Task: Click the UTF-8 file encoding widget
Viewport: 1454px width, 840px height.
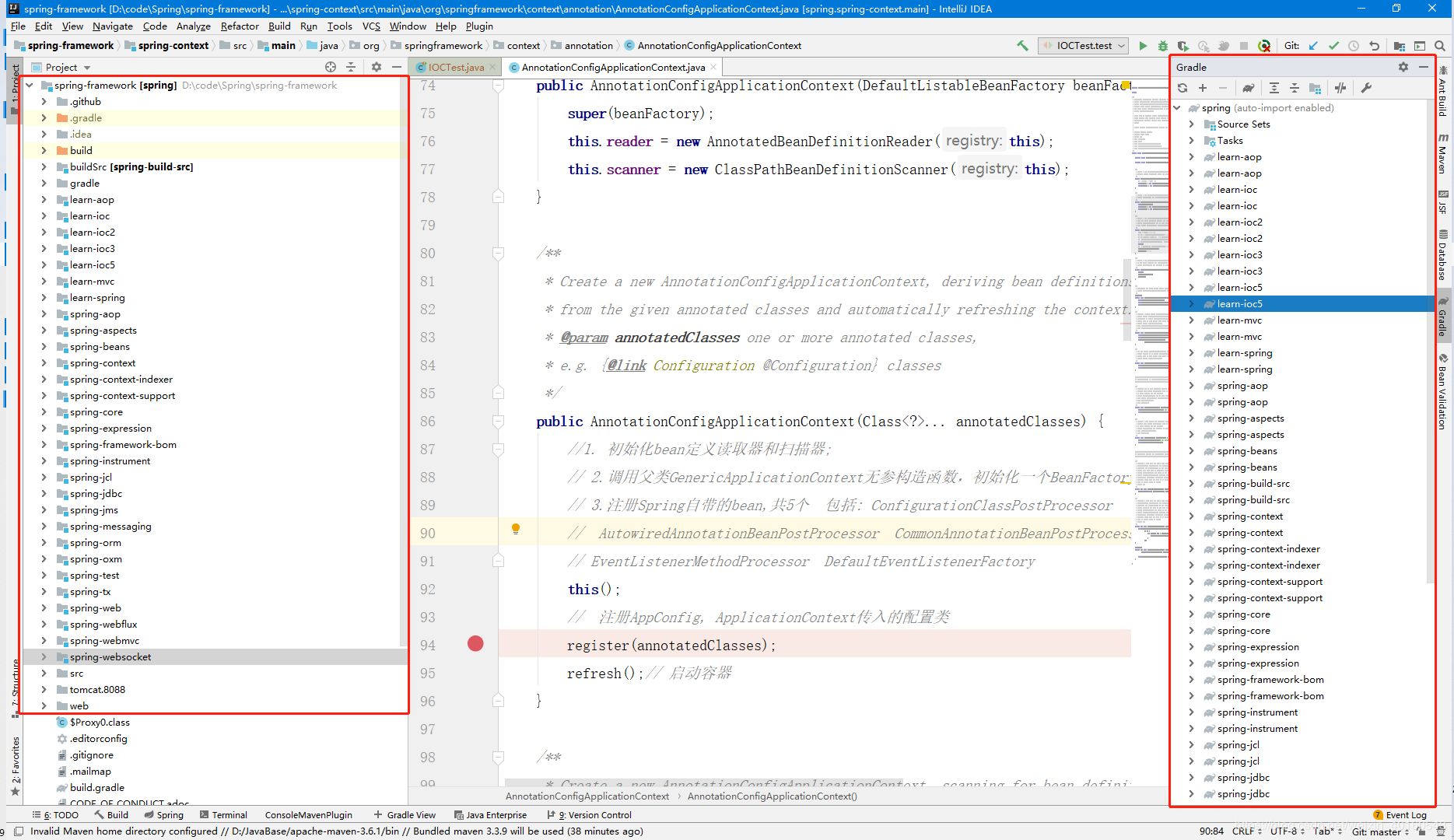Action: tap(1289, 831)
